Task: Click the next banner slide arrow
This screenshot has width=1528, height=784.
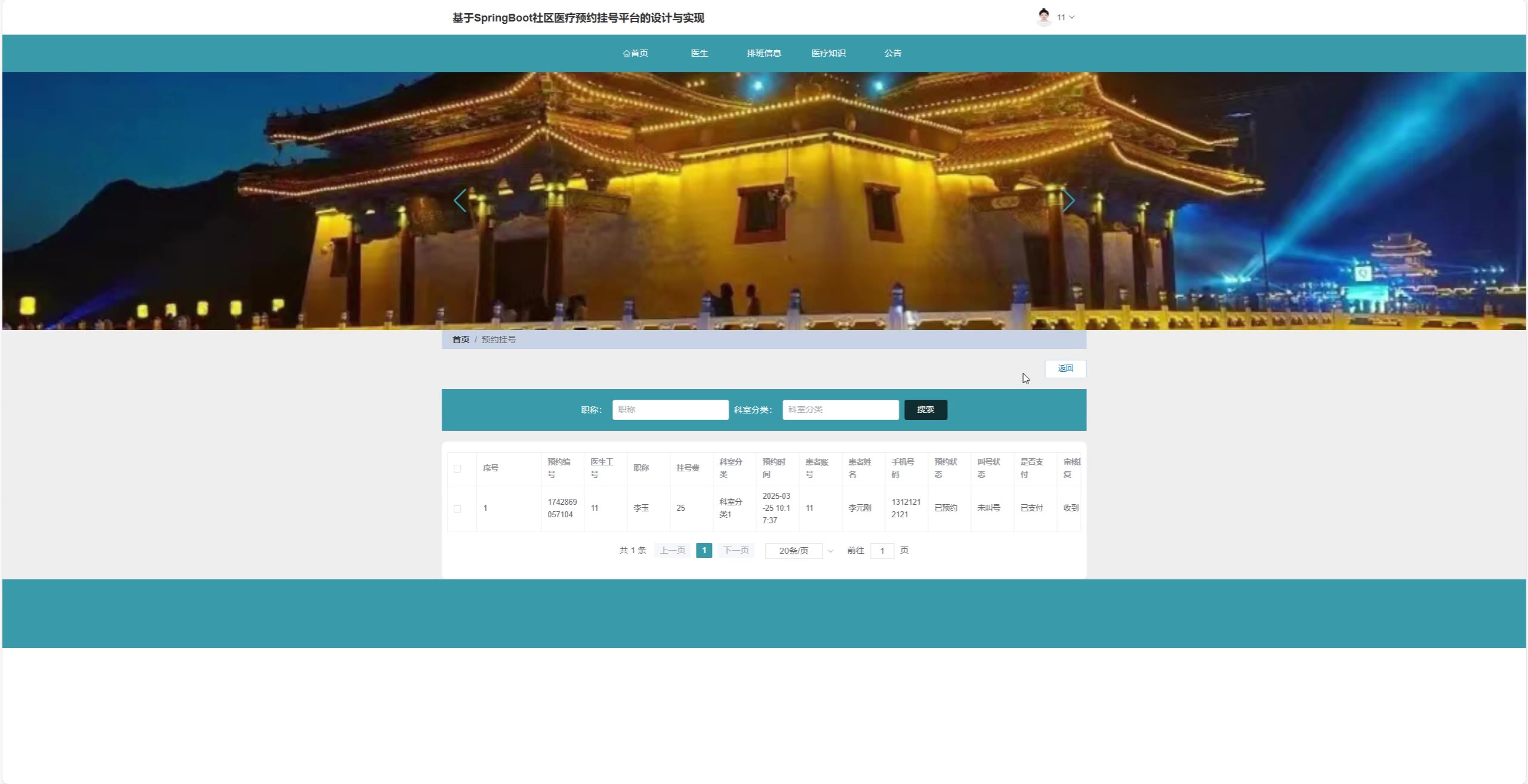Action: tap(1068, 200)
